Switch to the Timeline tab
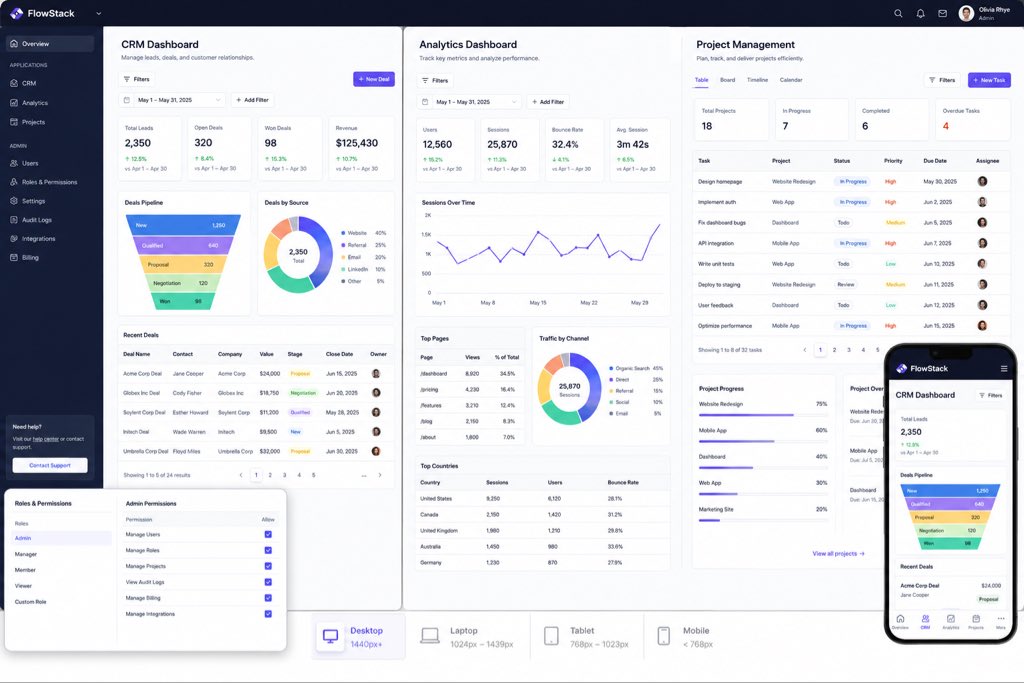The height and width of the screenshot is (683, 1024). point(758,80)
